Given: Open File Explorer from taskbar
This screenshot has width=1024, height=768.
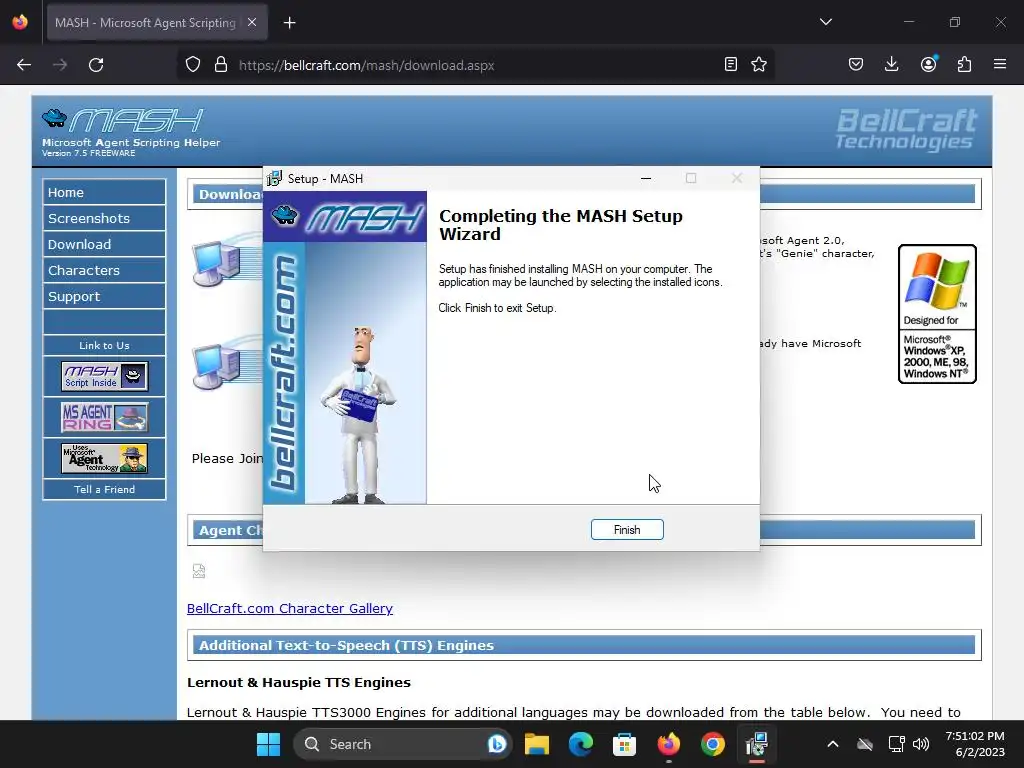Looking at the screenshot, I should (537, 744).
